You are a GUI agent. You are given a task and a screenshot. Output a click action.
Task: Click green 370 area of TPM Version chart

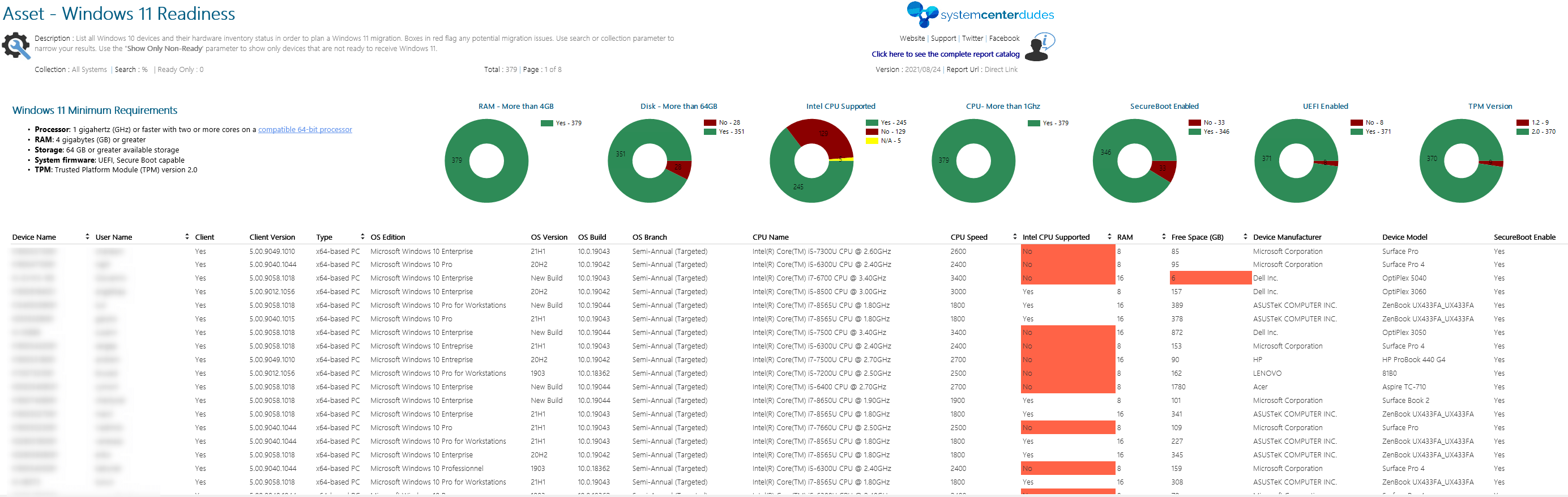coord(1433,160)
